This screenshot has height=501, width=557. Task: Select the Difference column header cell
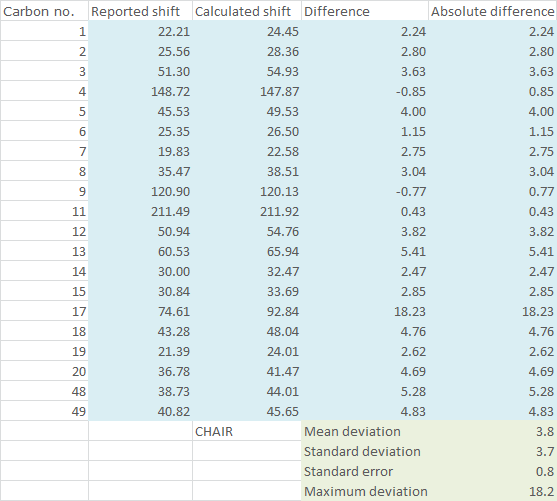point(365,11)
